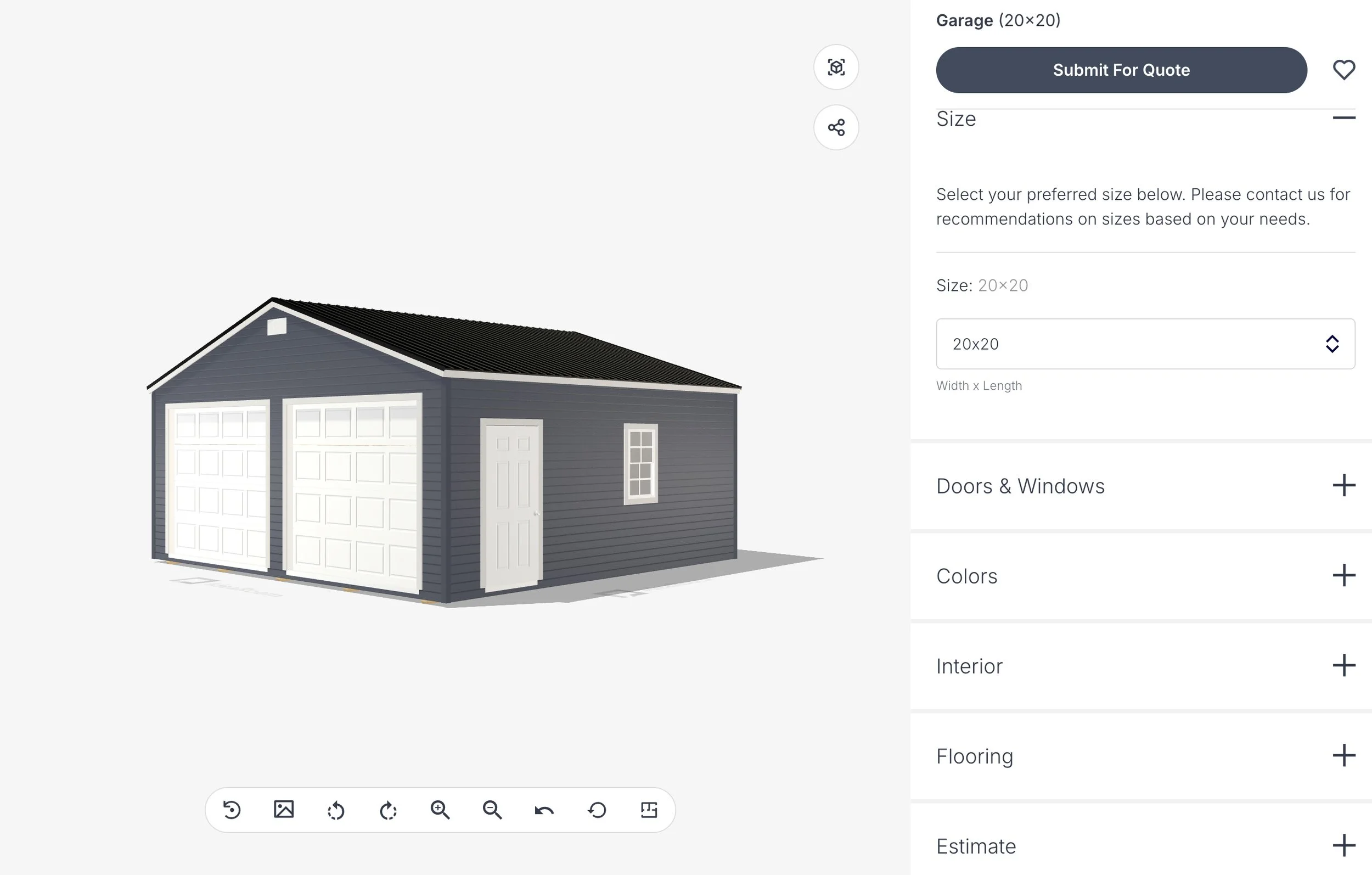The height and width of the screenshot is (875, 1372).
Task: Open the Flooring section
Action: pos(1343,756)
